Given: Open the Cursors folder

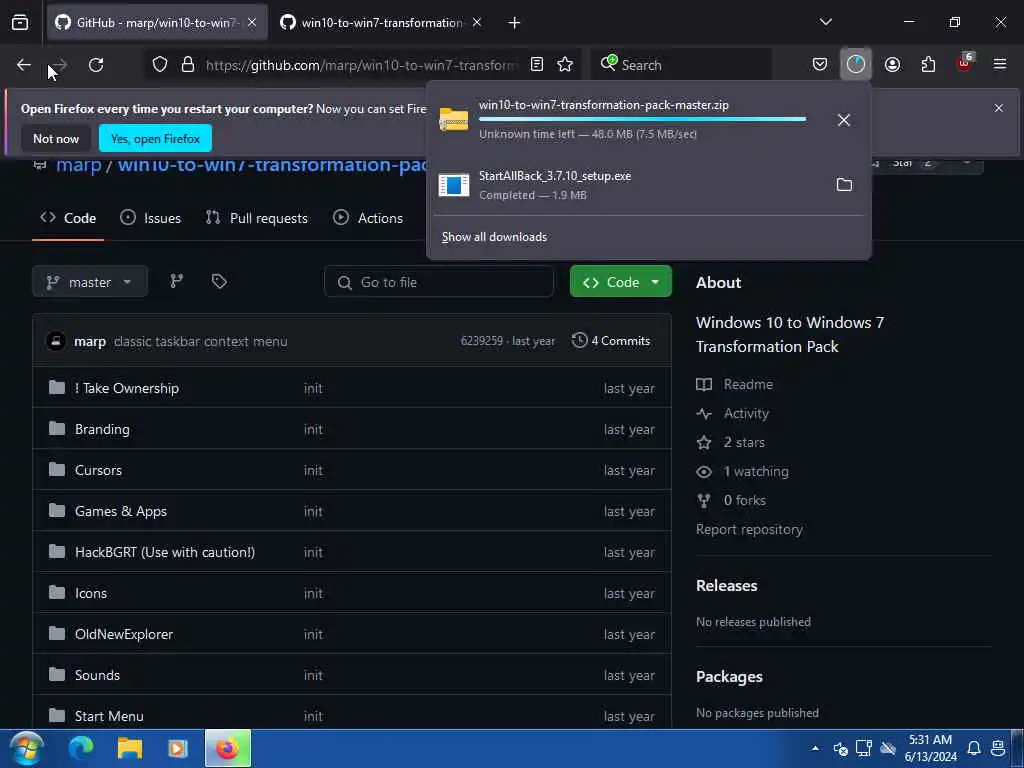Looking at the screenshot, I should (98, 470).
